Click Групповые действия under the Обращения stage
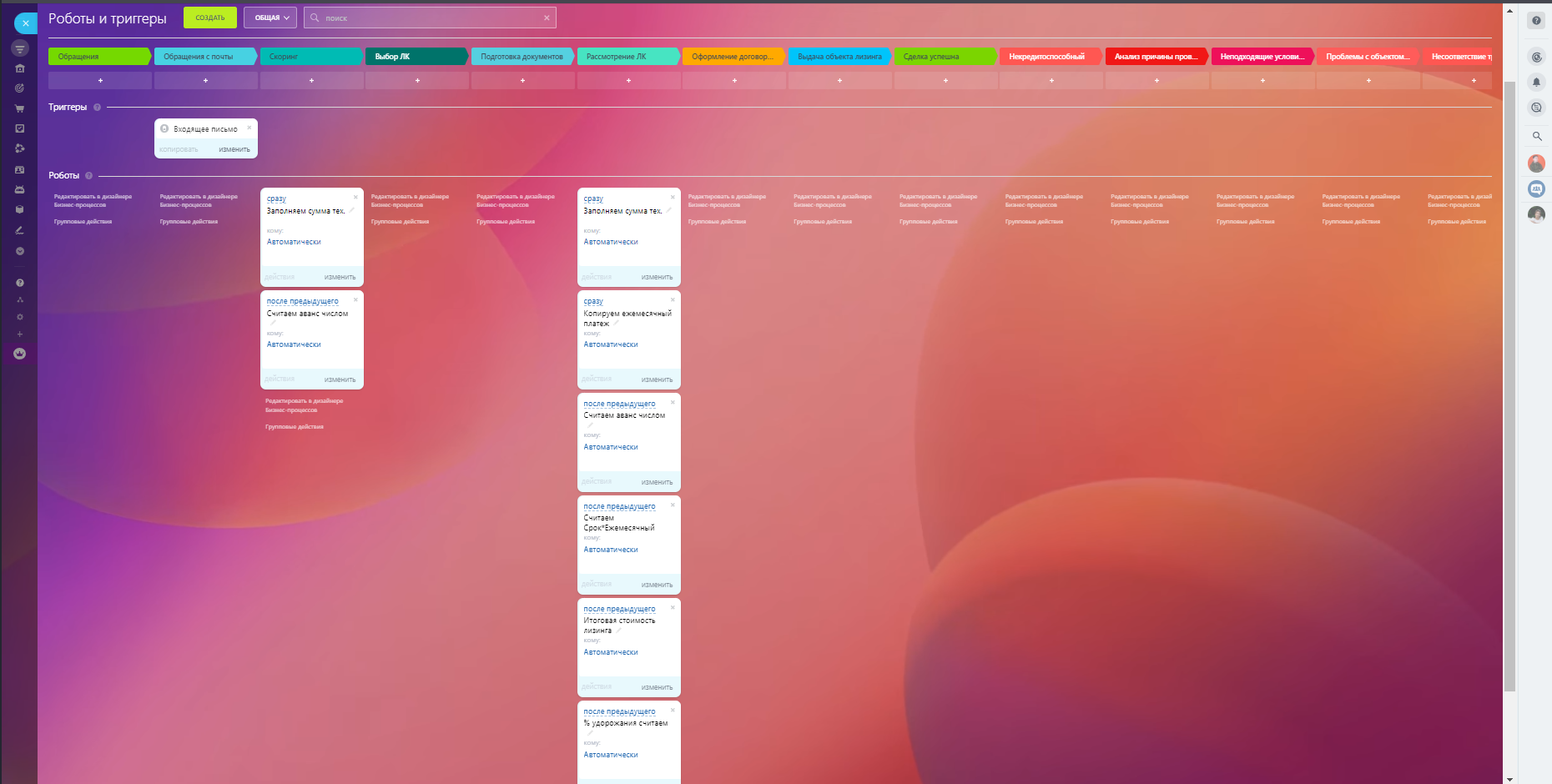This screenshot has height=784, width=1552. coord(83,222)
